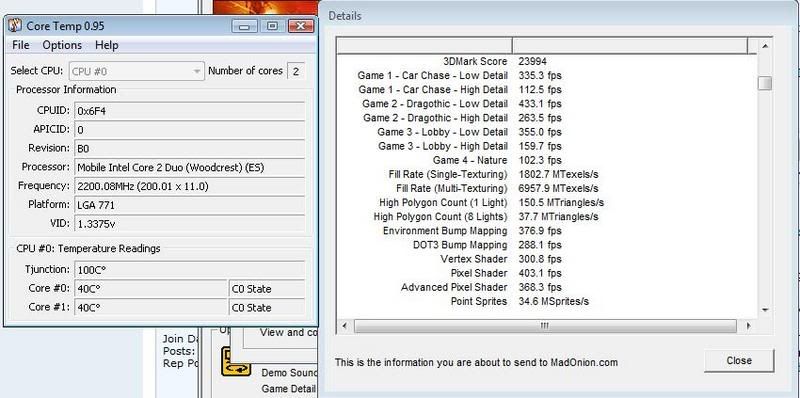
Task: Select the Game 1 - Car Chase - High Detail row
Action: coord(547,90)
